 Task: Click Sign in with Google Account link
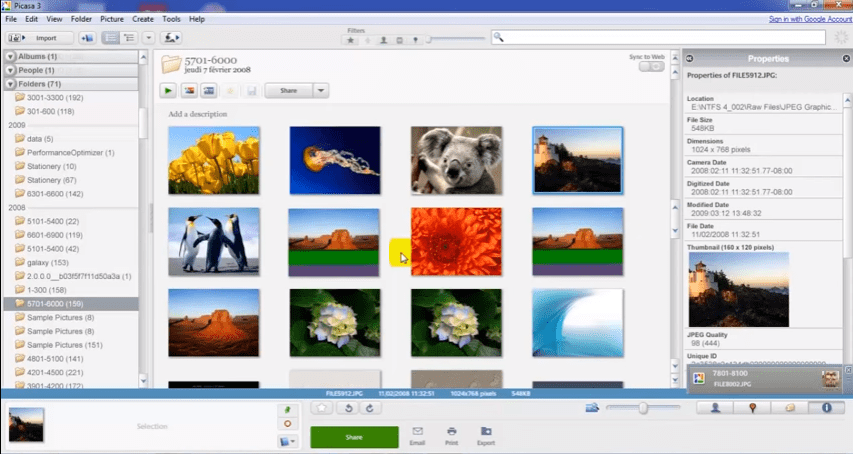811,19
